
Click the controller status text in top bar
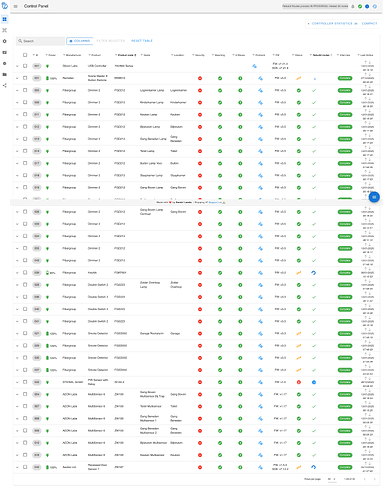coord(315,6)
